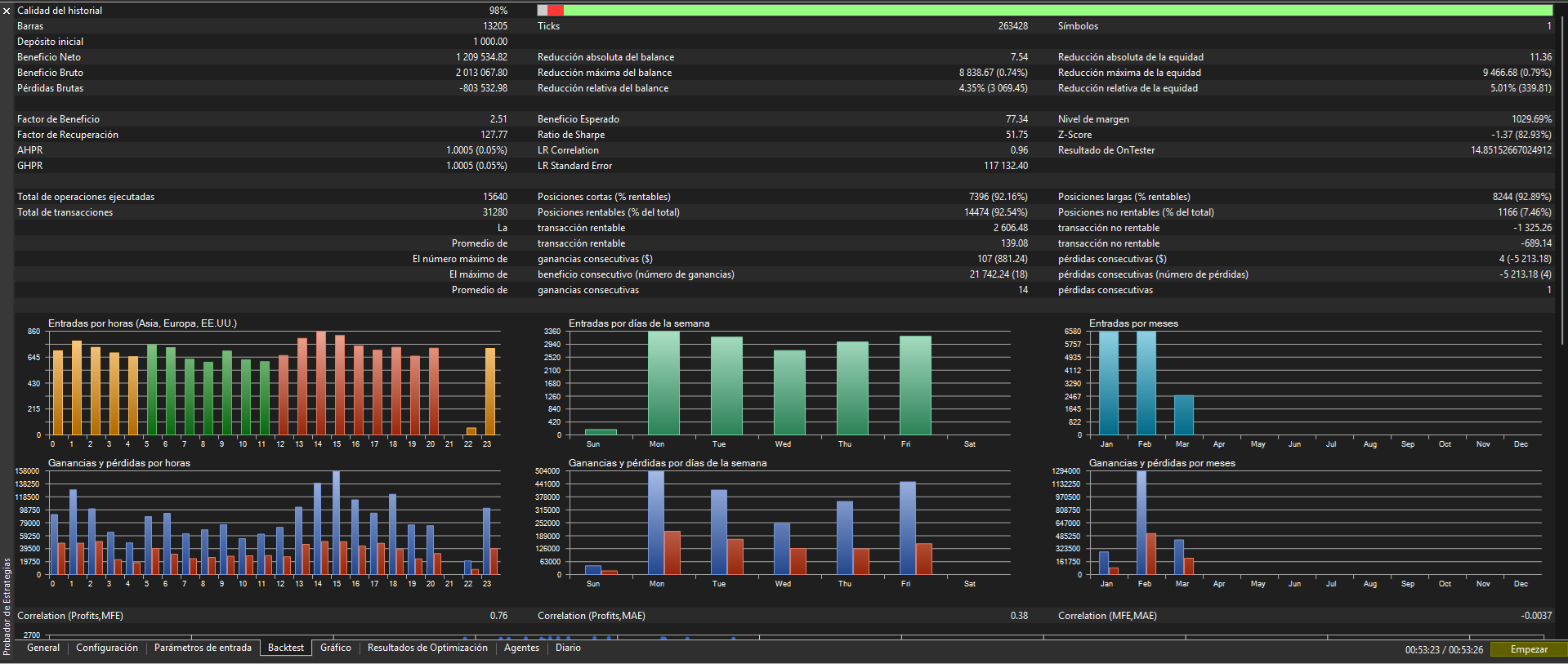Switch to the Configuración tab
This screenshot has height=664, width=1568.
107,648
